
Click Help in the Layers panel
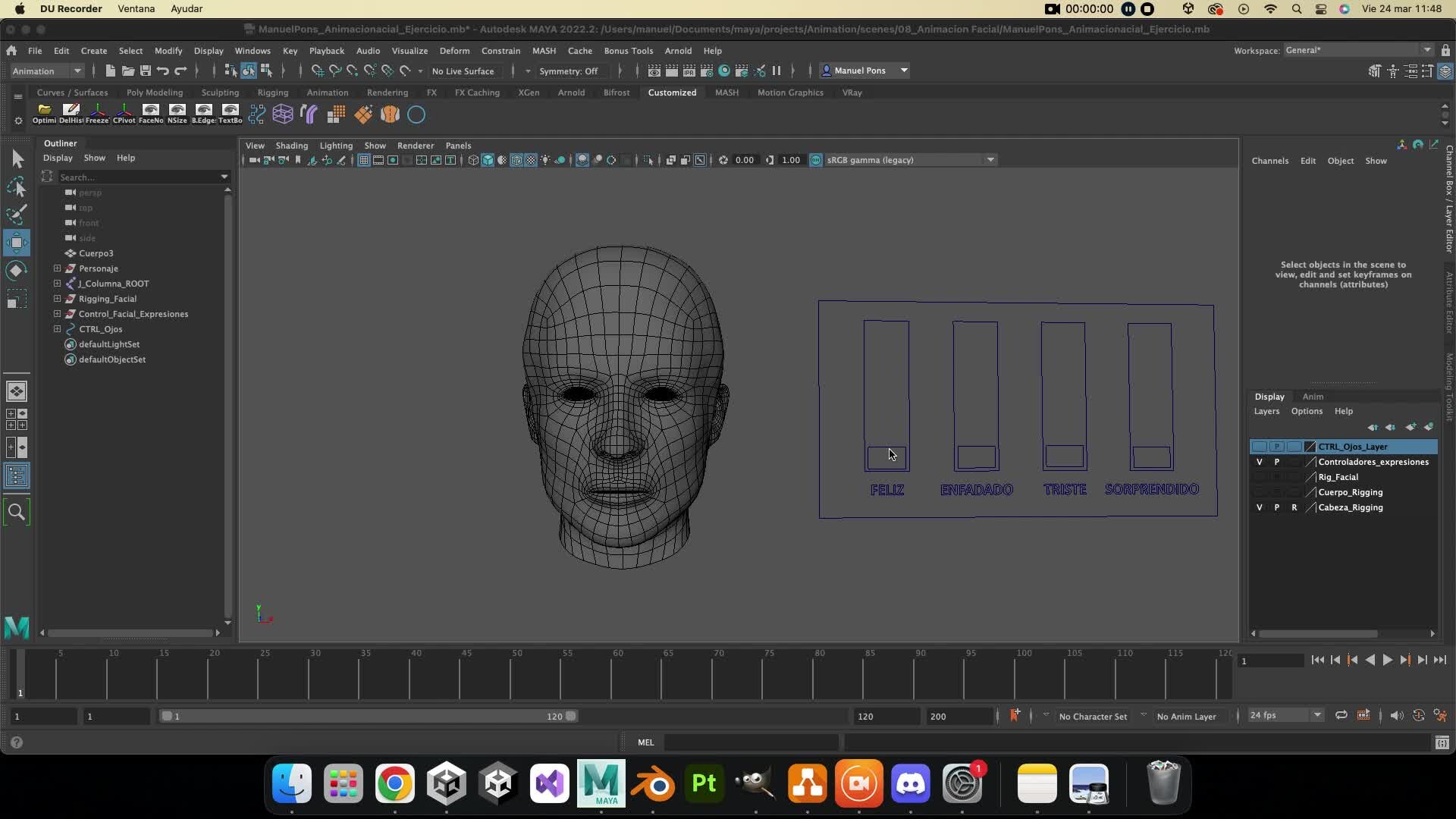(1343, 411)
